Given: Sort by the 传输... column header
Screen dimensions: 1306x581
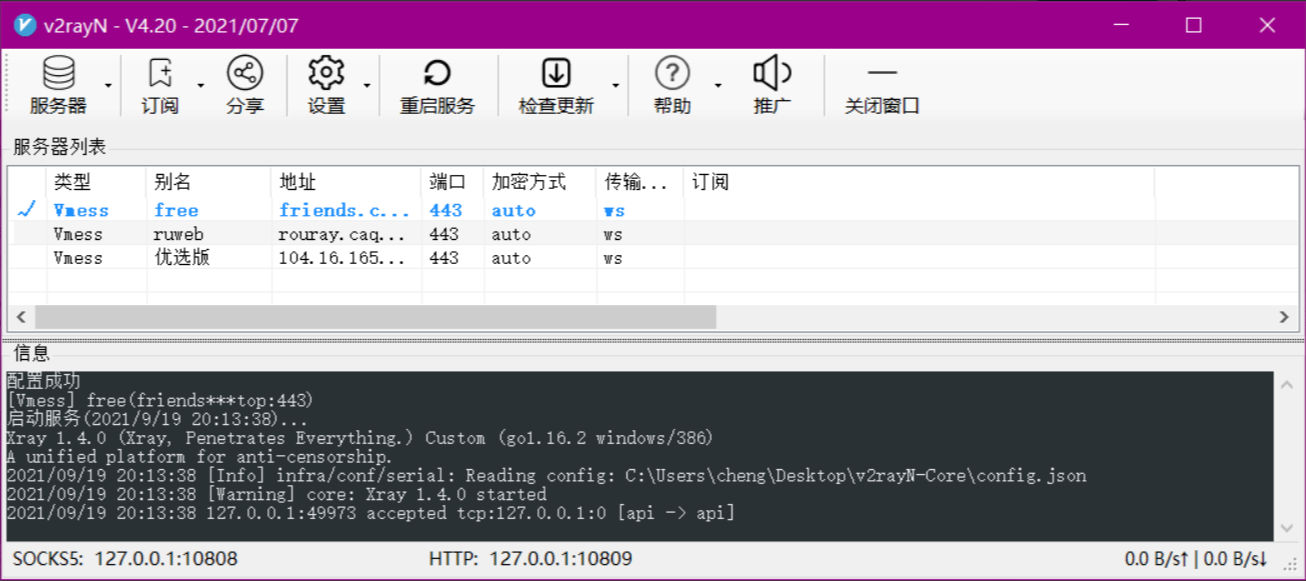Looking at the screenshot, I should (x=640, y=182).
